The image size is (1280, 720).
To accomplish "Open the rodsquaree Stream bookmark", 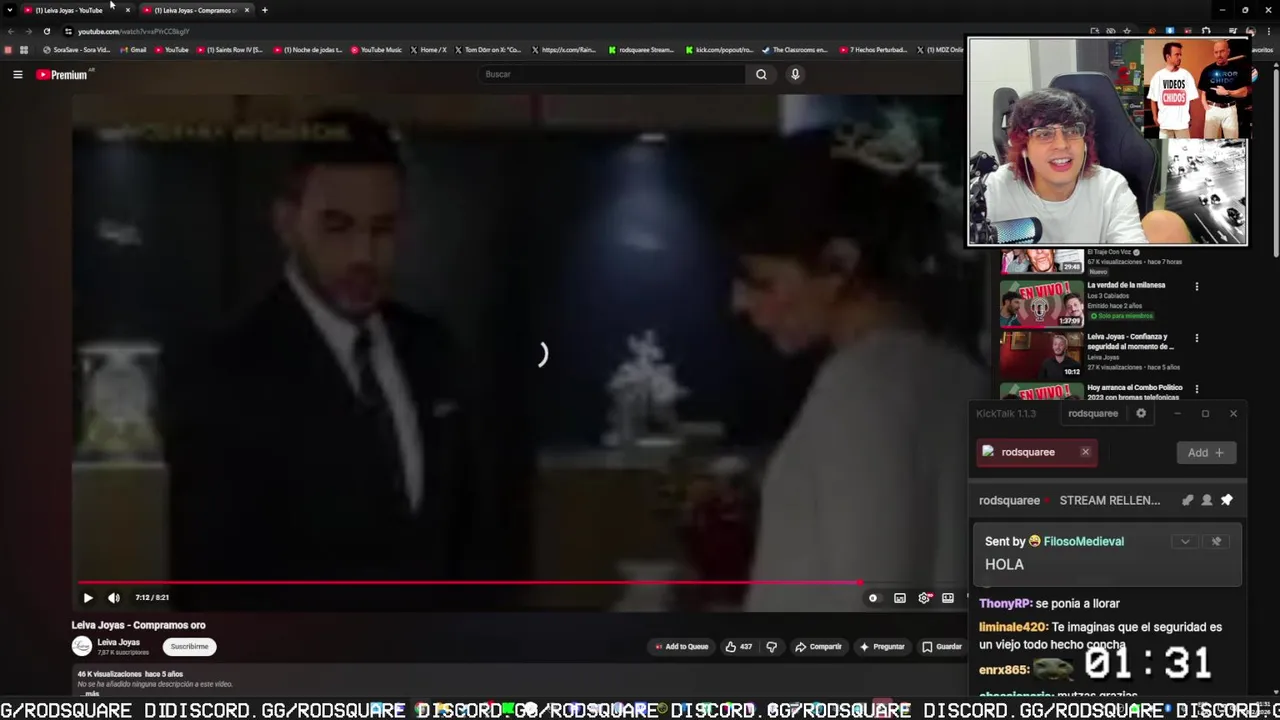I will click(x=641, y=50).
